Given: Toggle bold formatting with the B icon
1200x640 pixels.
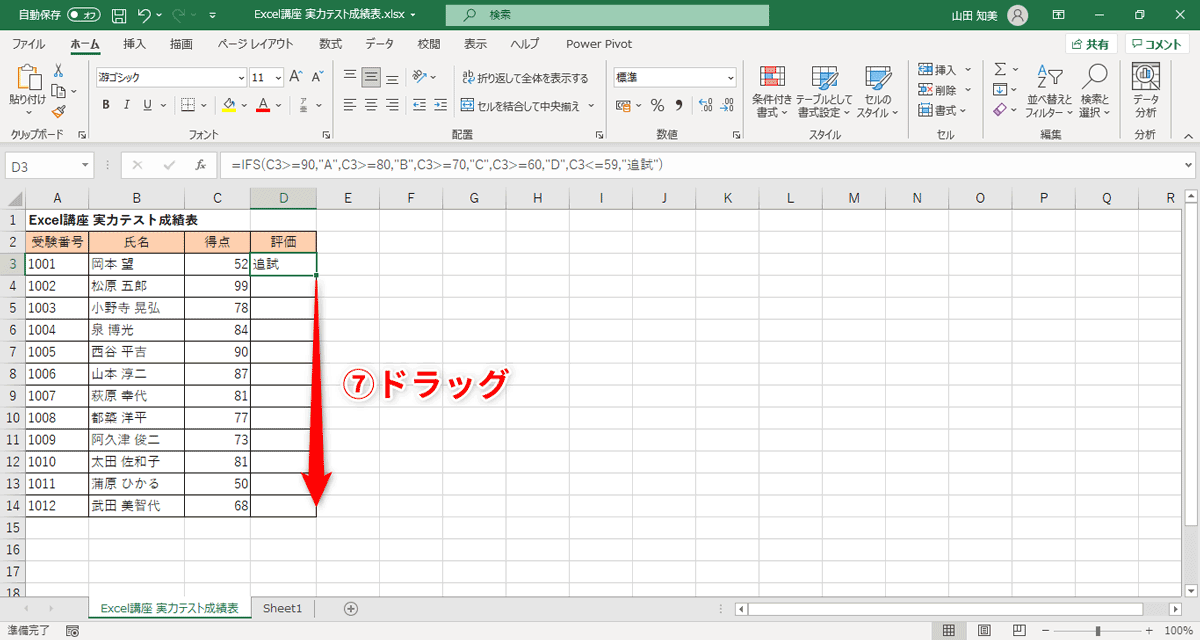Looking at the screenshot, I should tap(105, 104).
